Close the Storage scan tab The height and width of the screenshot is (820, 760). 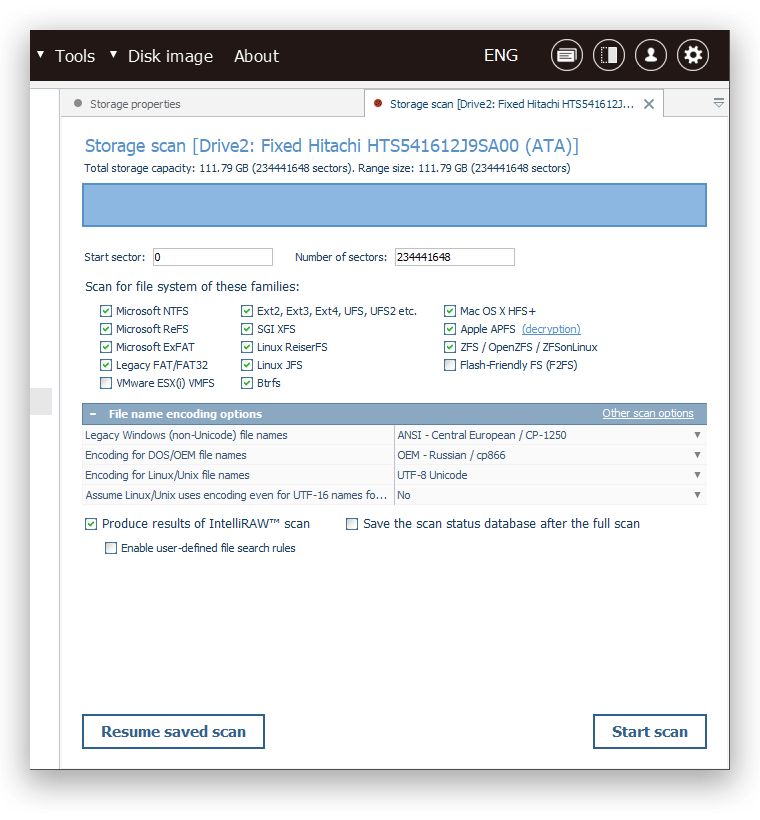pyautogui.click(x=649, y=104)
